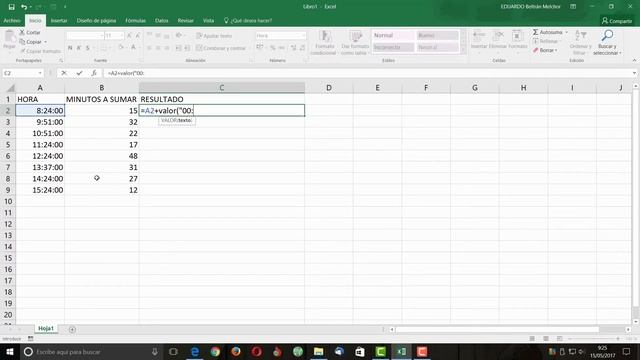Click the Autosuma sigma button
This screenshot has height=360, width=640.
coord(547,32)
